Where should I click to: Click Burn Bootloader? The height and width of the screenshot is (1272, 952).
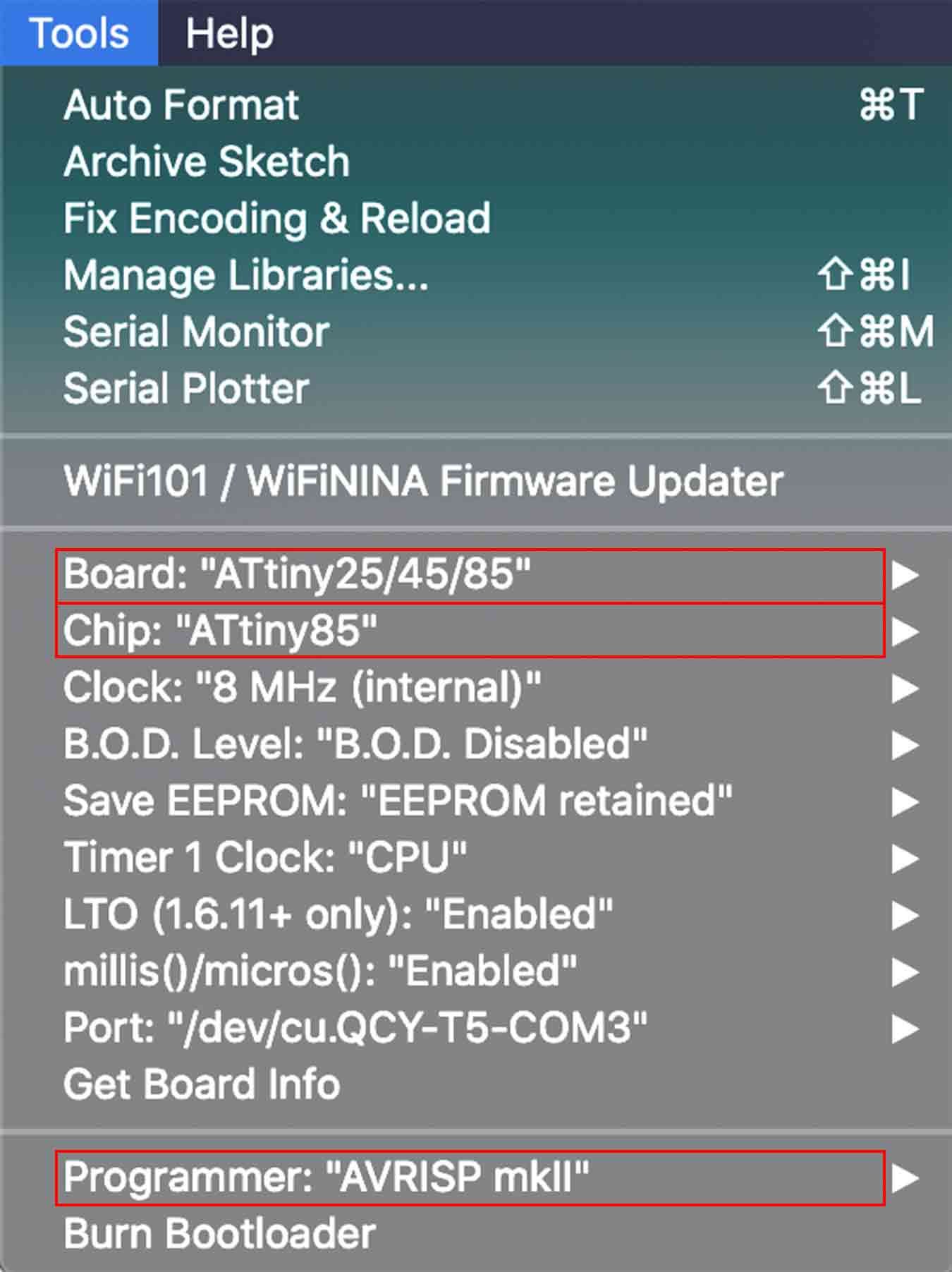point(219,1234)
